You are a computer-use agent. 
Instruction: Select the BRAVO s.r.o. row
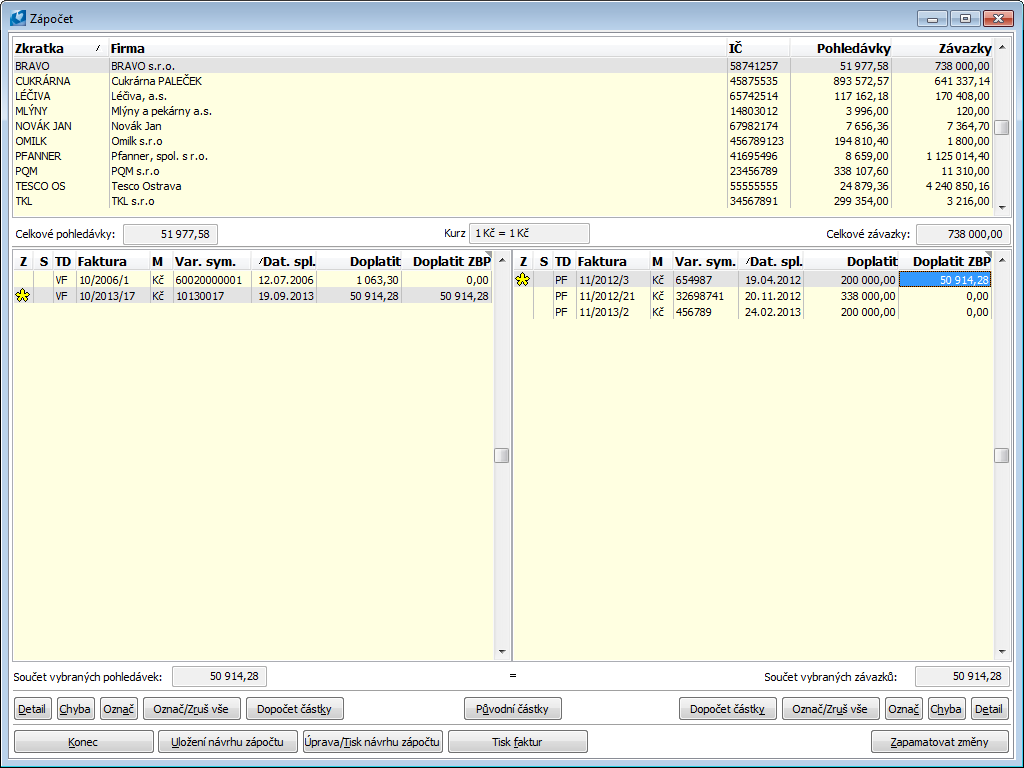point(503,66)
